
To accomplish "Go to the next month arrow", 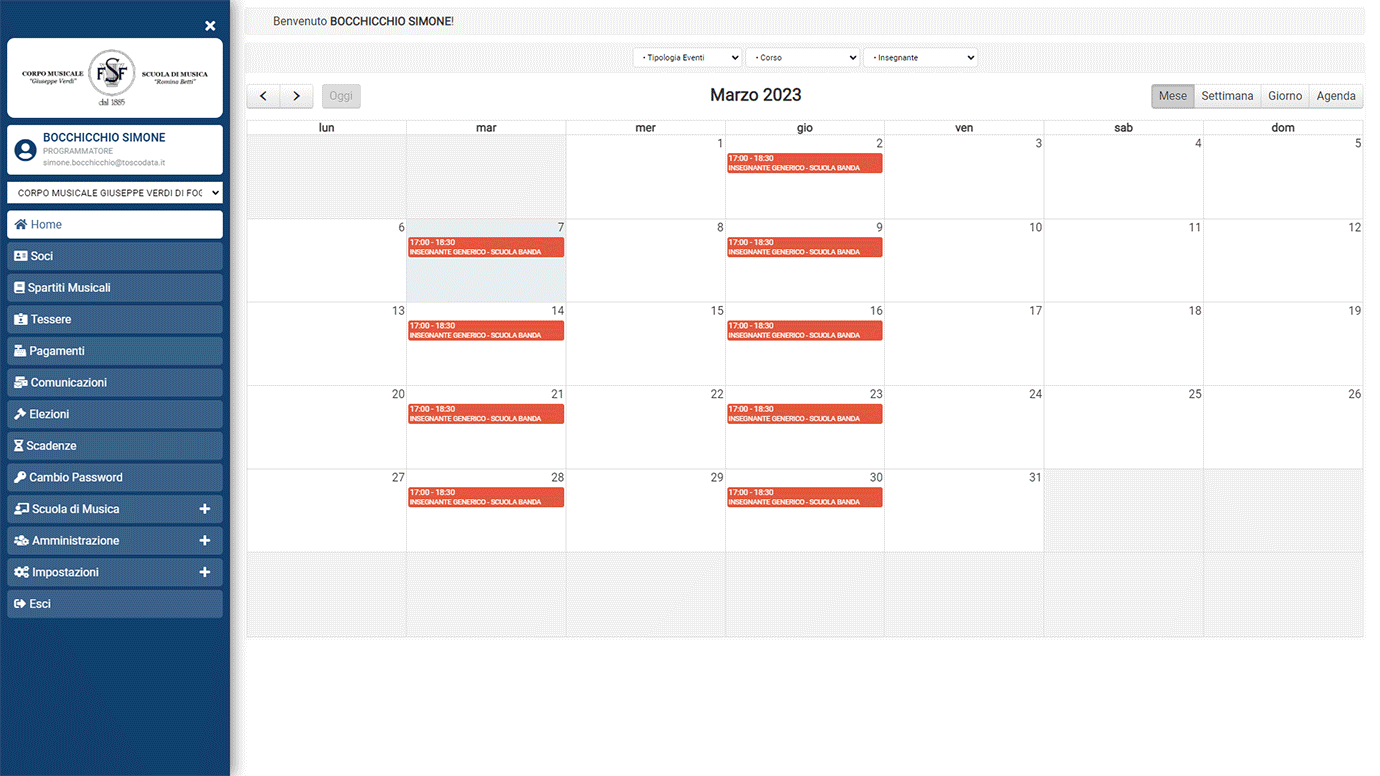I will click(x=296, y=96).
